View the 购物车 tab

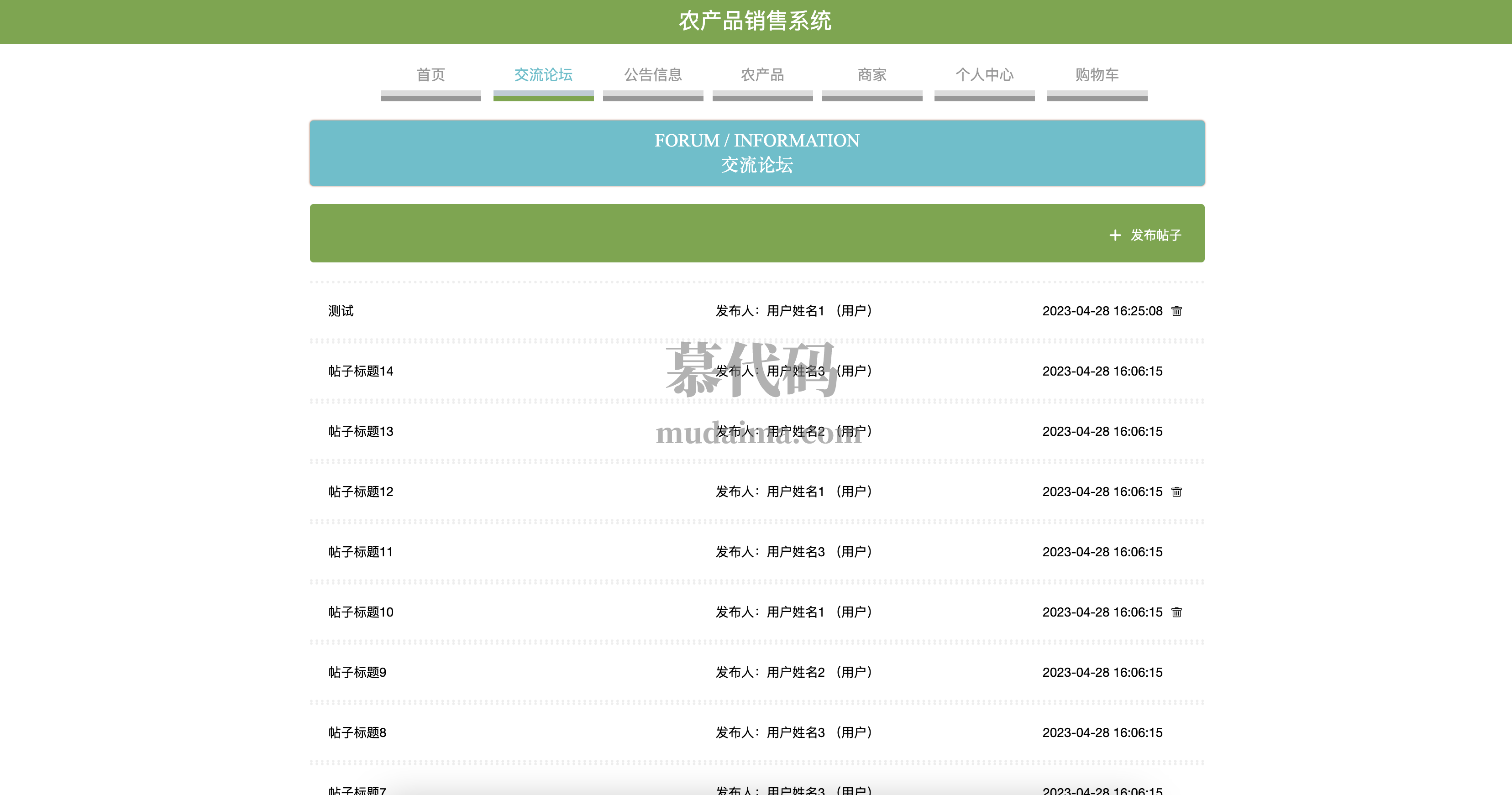(x=1097, y=75)
